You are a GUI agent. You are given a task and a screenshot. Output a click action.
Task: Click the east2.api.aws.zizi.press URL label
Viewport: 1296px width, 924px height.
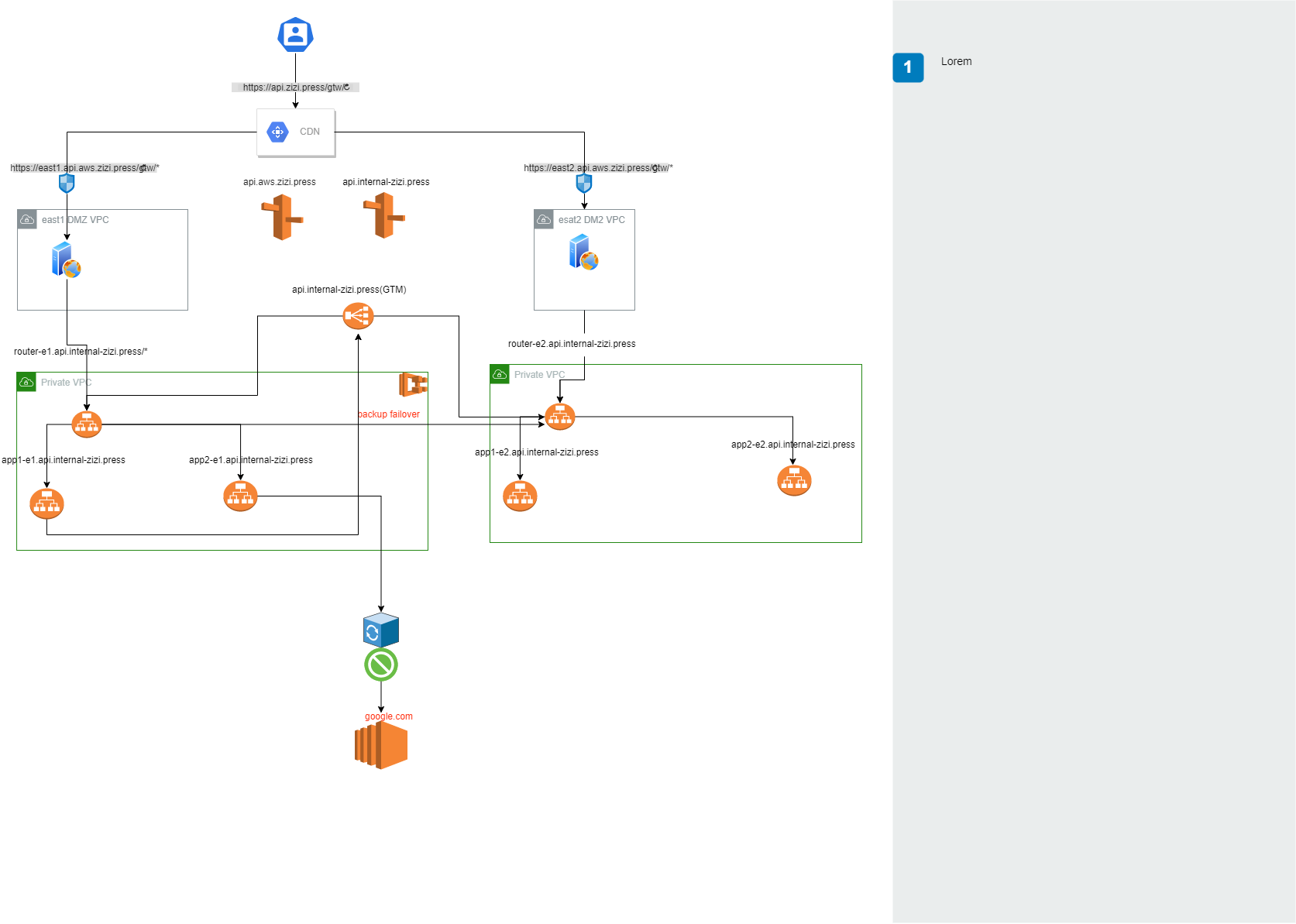(x=598, y=168)
